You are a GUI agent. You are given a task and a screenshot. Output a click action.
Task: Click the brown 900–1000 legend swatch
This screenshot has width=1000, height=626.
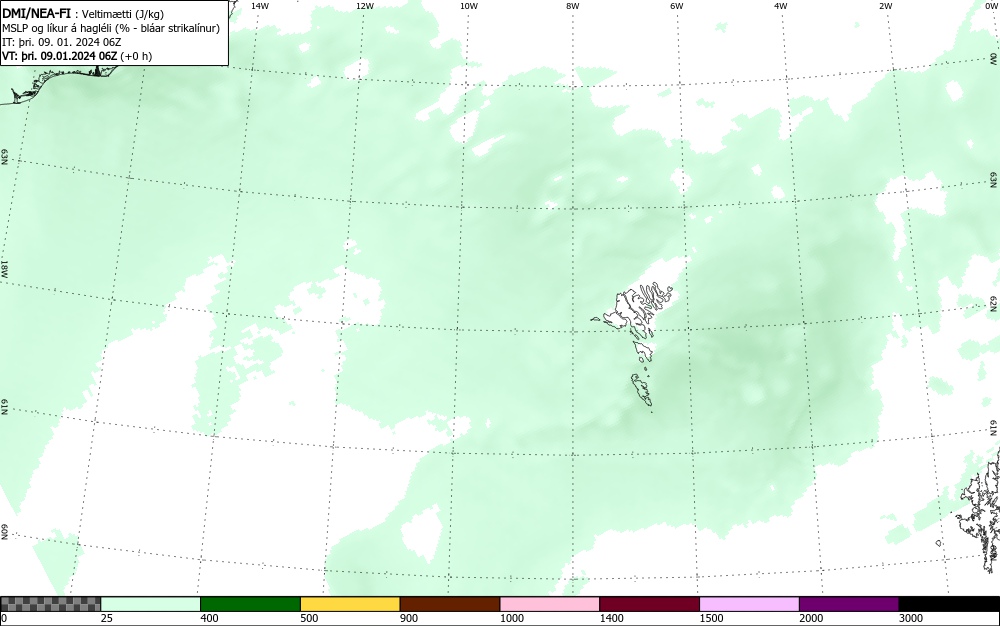tap(450, 604)
